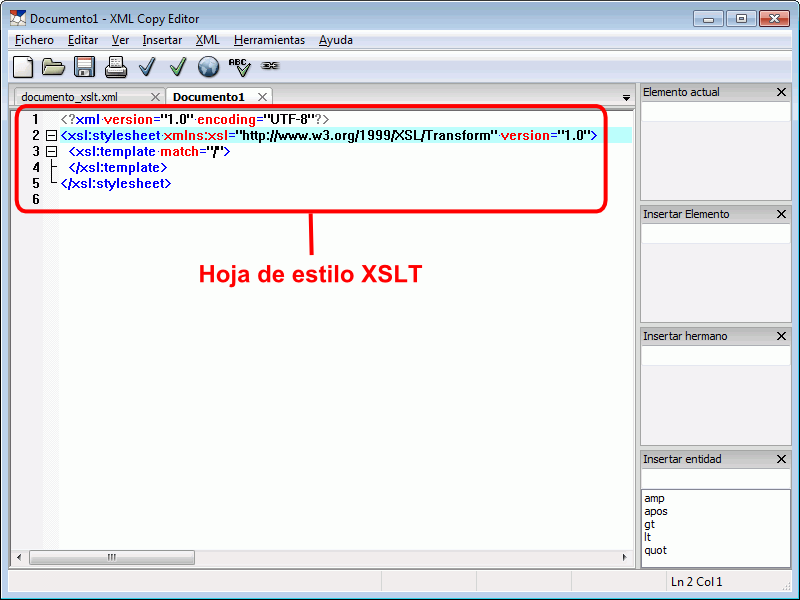Image resolution: width=800 pixels, height=600 pixels.
Task: Save document with floppy disk icon
Action: tap(85, 67)
